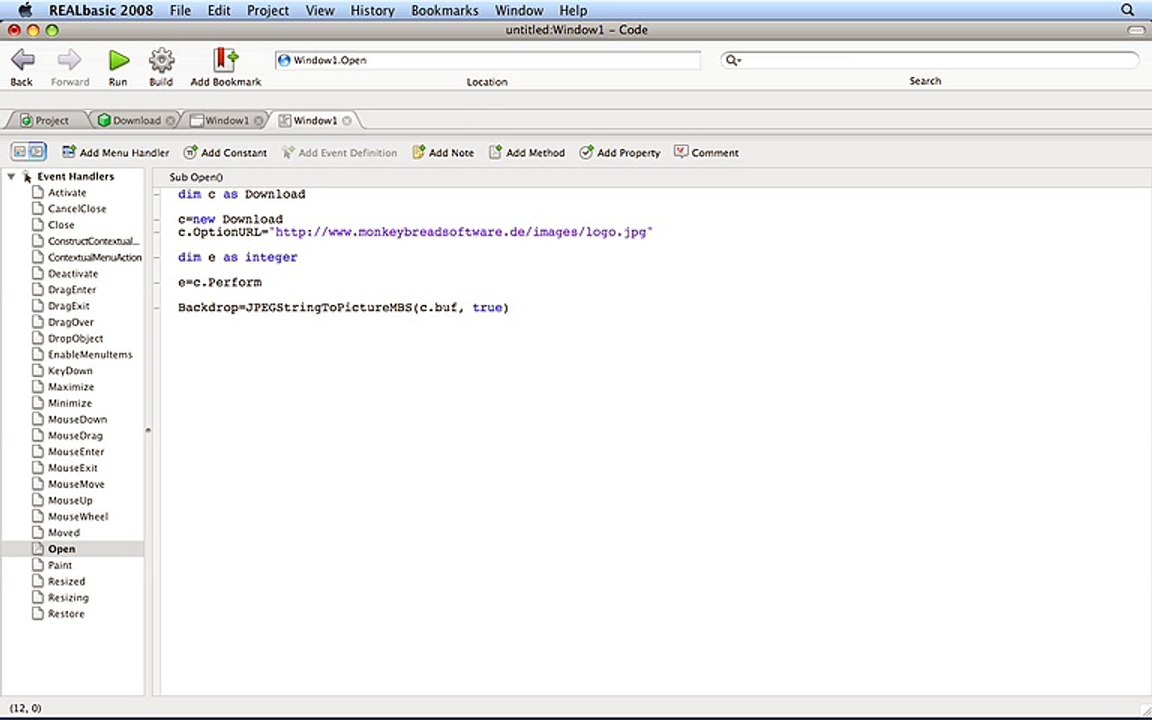Open the Bookmarks menu
The image size is (1152, 720).
click(x=444, y=10)
